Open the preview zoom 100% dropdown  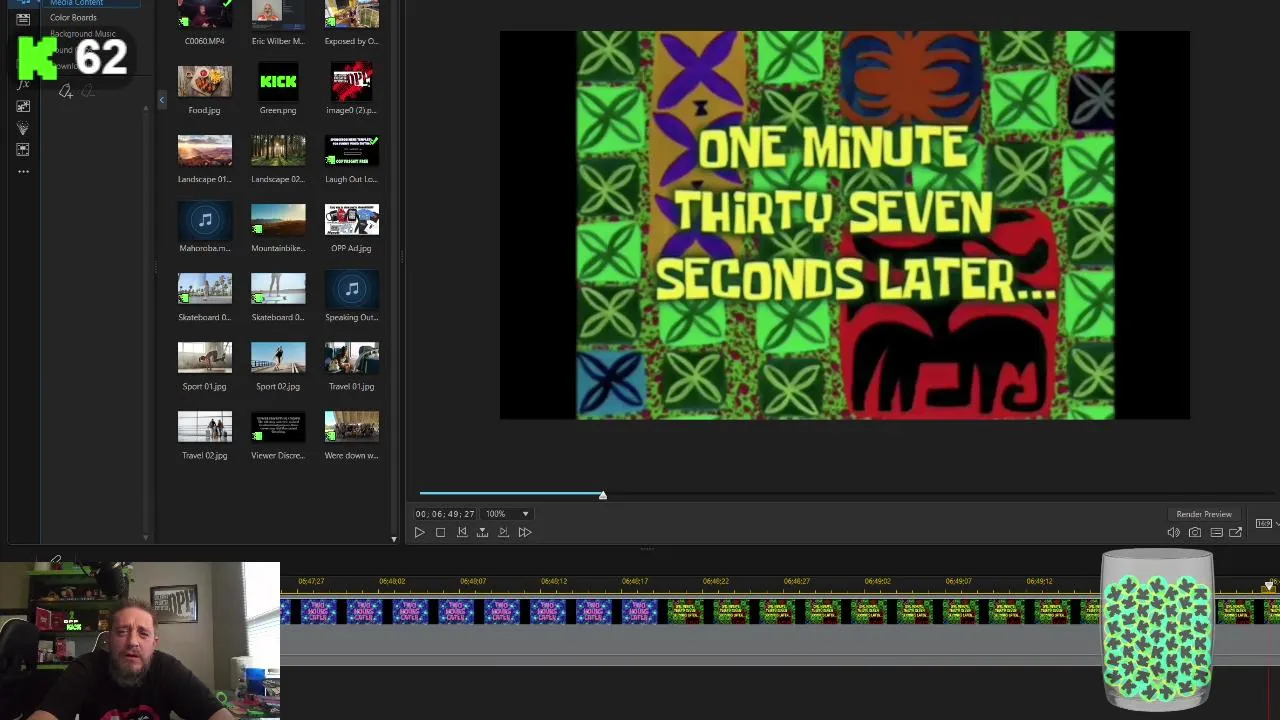507,514
